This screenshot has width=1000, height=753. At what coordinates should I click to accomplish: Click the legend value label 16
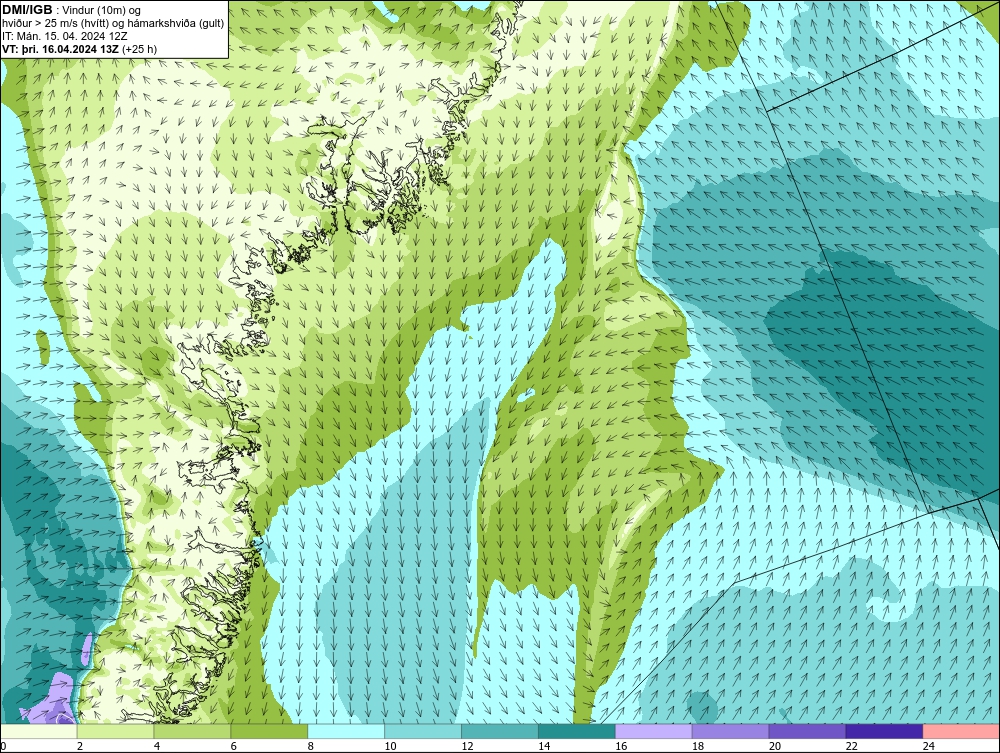621,746
